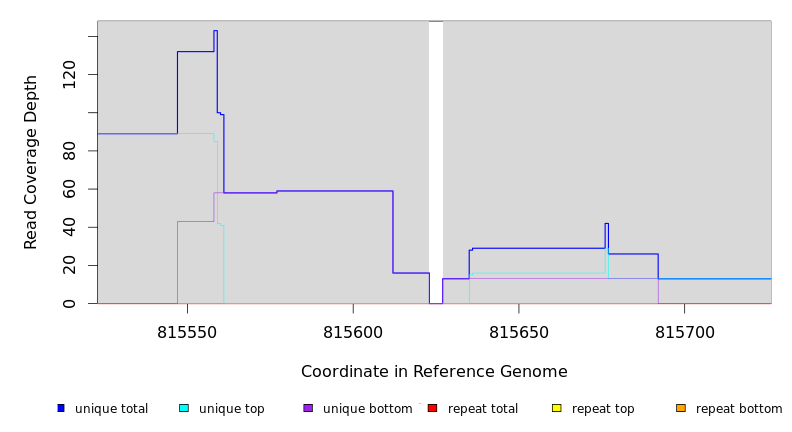The image size is (792, 432).
Task: Click the cyan 'unique top' legend swatch
Action: (184, 408)
